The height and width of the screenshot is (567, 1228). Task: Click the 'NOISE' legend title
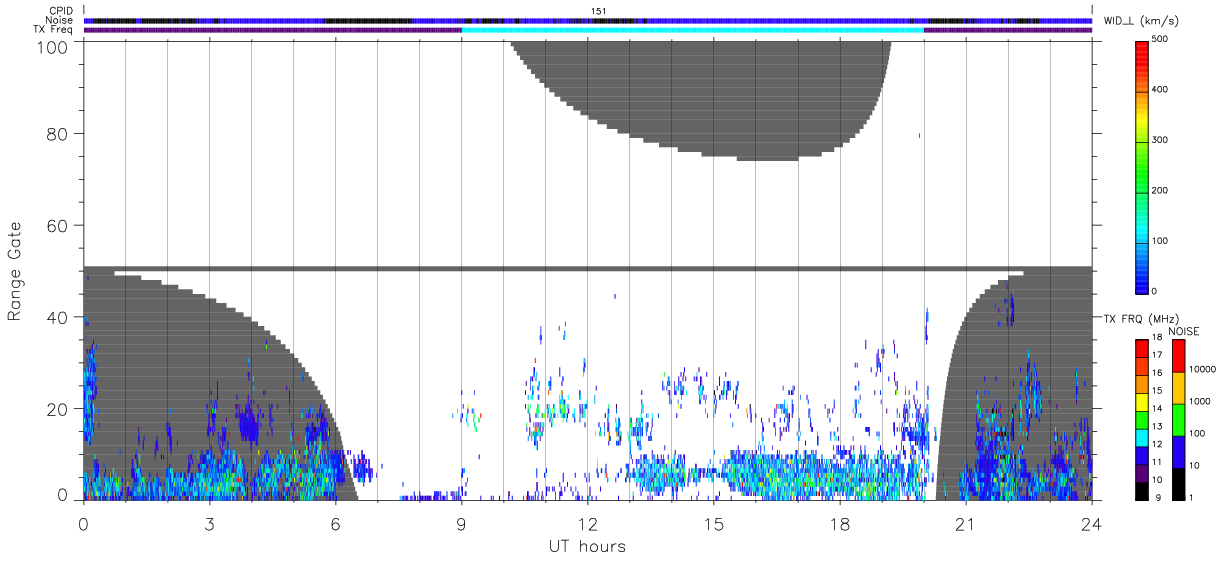(1185, 331)
